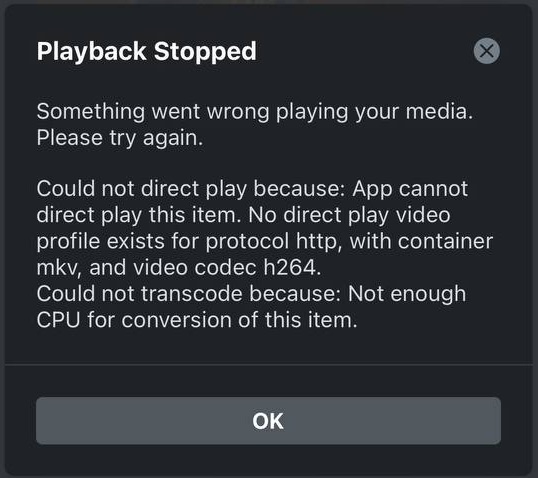The image size is (538, 478).
Task: Click the word 'Stopped' in the title
Action: [205, 51]
